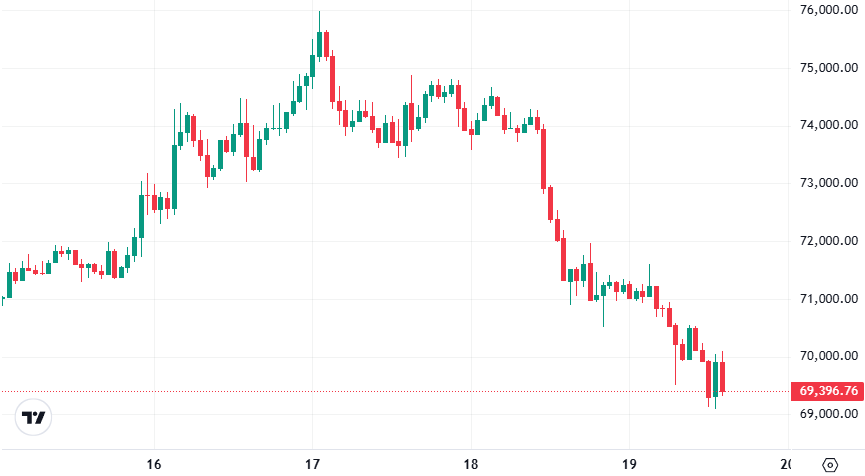Select the last red candle on the chart

pos(722,376)
